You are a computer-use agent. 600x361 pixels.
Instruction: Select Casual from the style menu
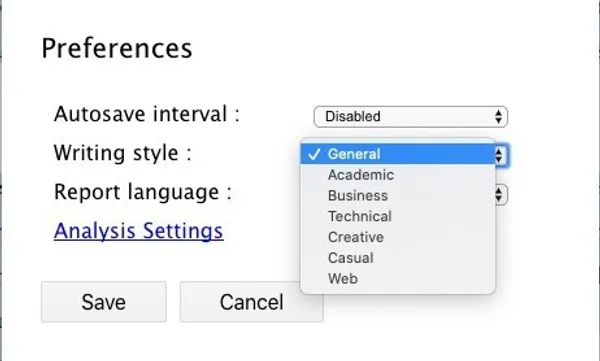(398, 258)
